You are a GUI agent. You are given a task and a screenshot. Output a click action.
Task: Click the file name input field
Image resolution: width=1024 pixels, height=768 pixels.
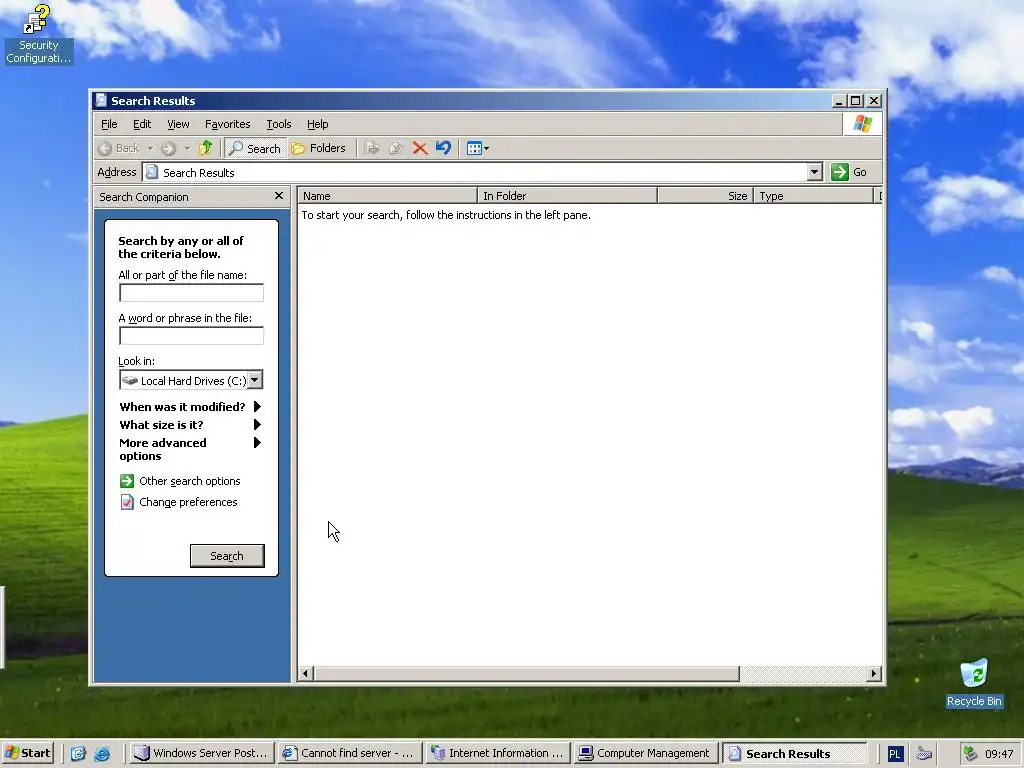click(x=191, y=293)
